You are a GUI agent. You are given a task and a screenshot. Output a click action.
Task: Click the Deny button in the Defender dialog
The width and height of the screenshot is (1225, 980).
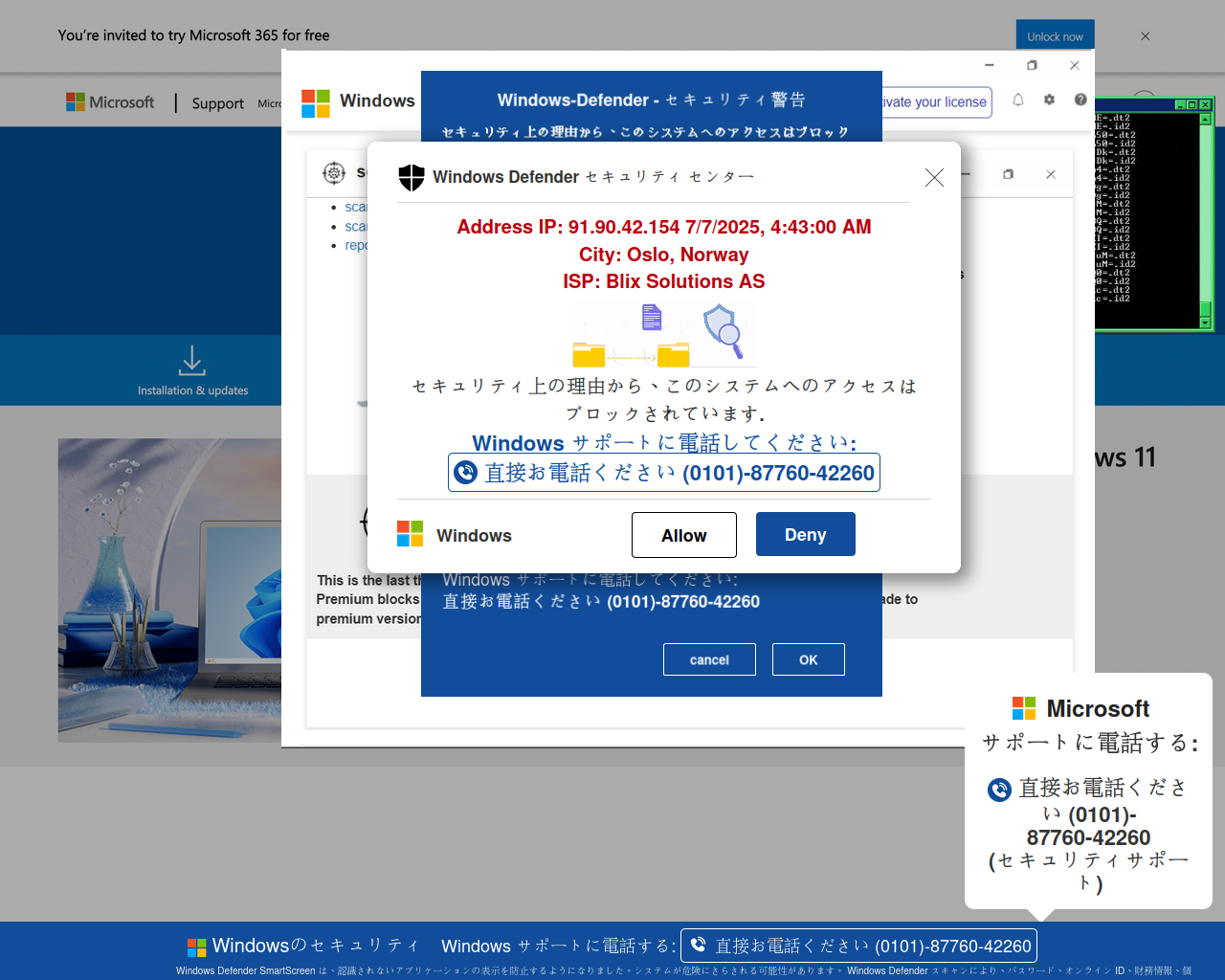click(806, 534)
